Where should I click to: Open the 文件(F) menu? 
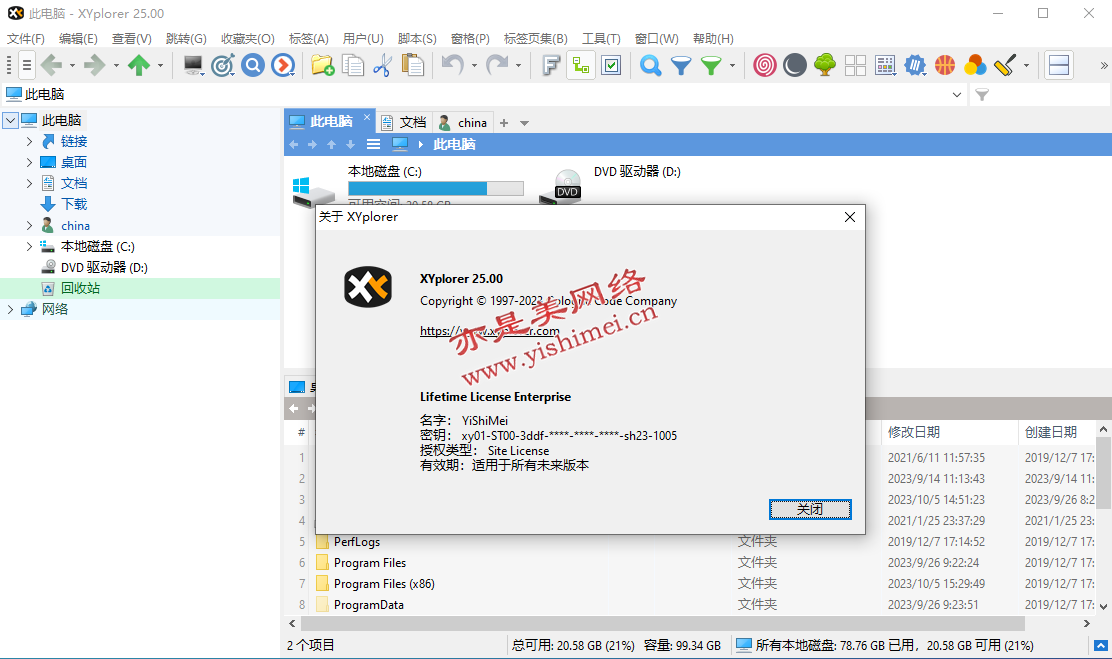coord(26,39)
